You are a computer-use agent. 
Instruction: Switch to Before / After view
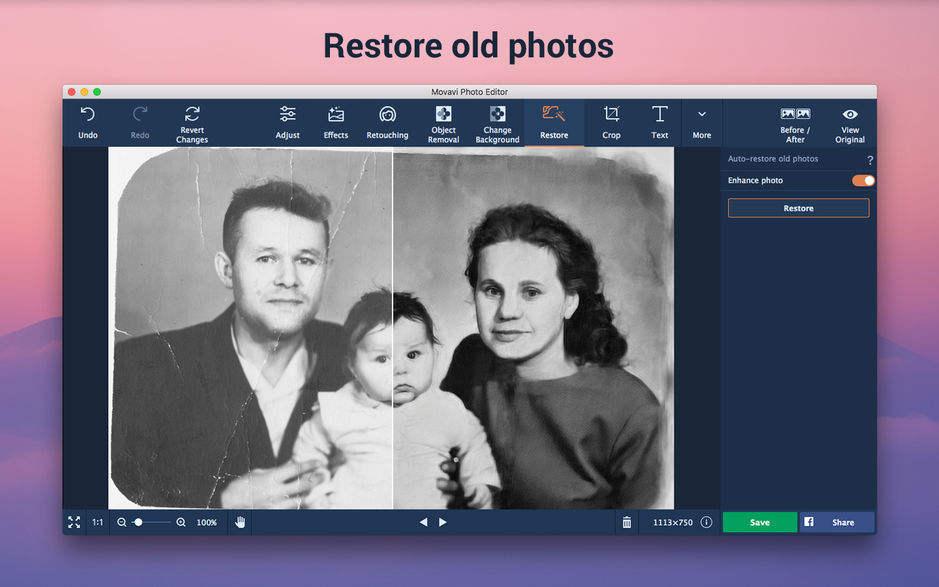pyautogui.click(x=794, y=122)
